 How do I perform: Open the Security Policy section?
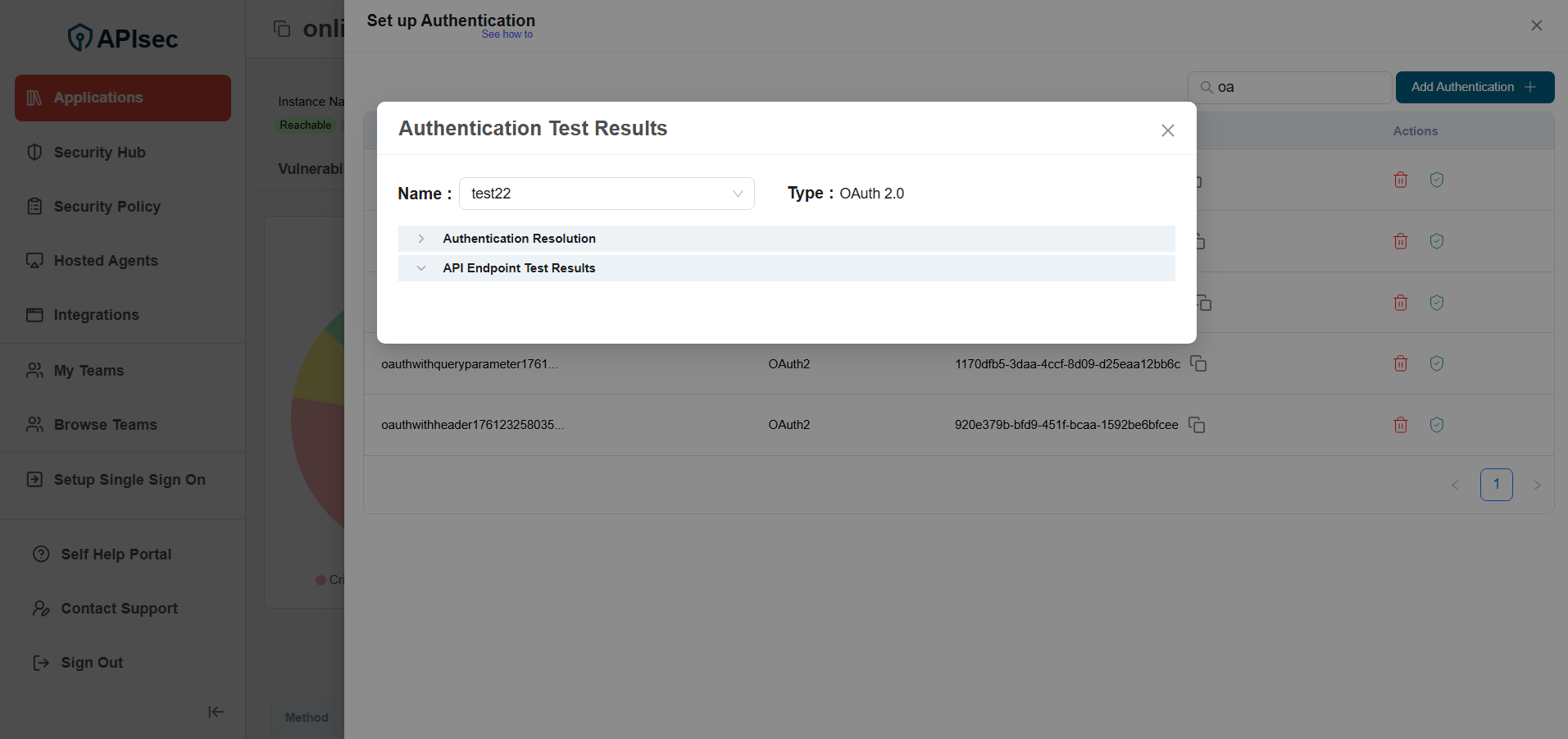click(105, 207)
